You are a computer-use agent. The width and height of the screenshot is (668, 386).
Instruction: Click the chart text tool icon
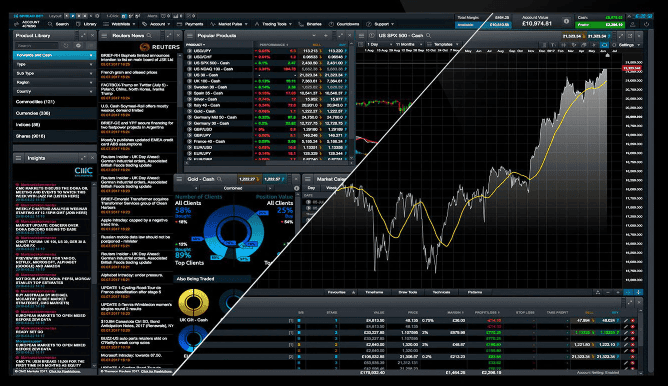(553, 45)
